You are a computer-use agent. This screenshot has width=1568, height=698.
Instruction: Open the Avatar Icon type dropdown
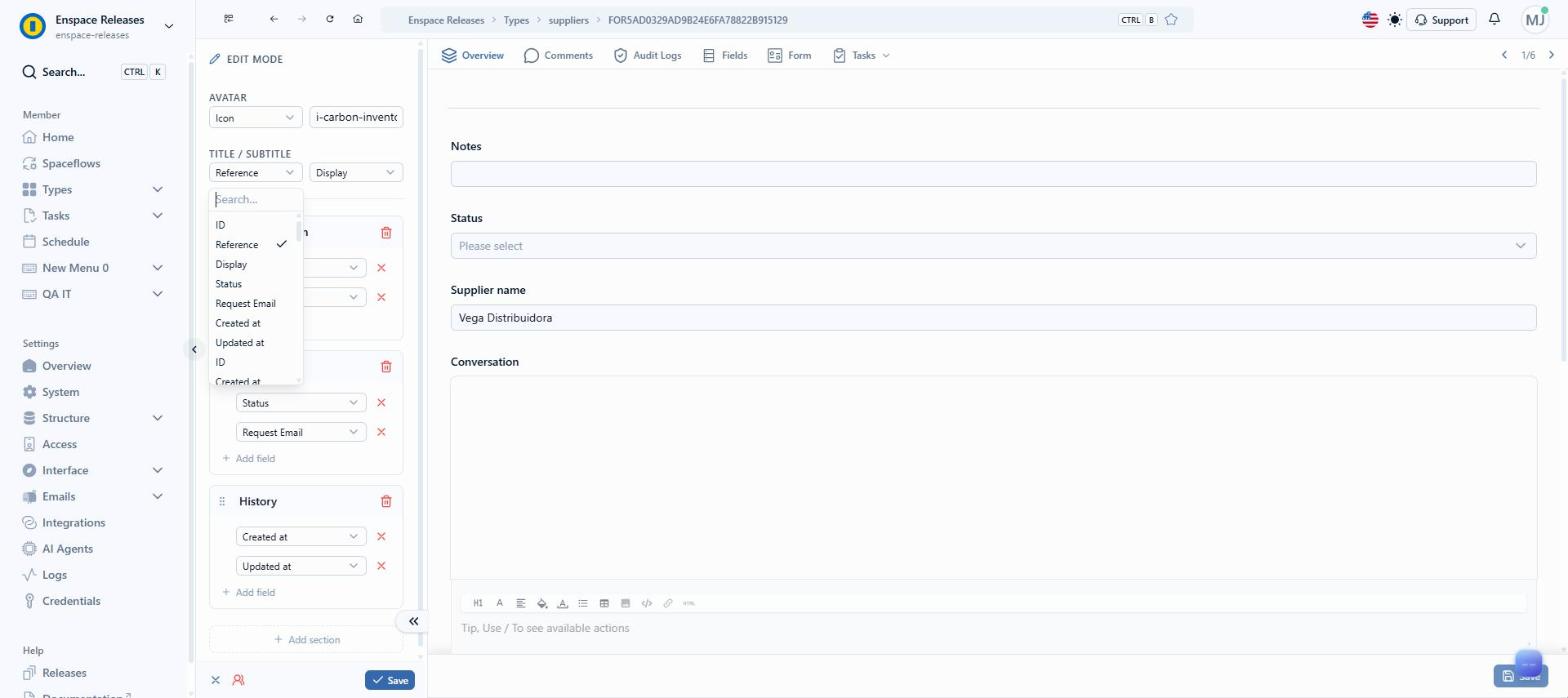point(256,118)
